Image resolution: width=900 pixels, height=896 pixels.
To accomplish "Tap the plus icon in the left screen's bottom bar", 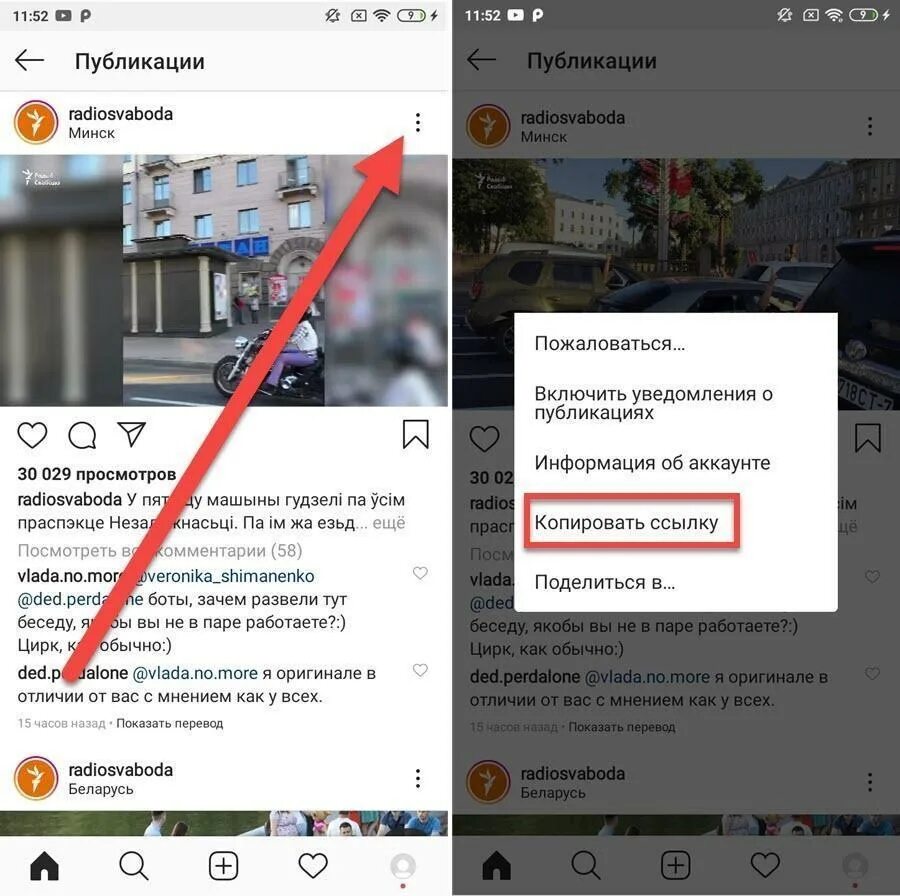I will click(x=223, y=866).
